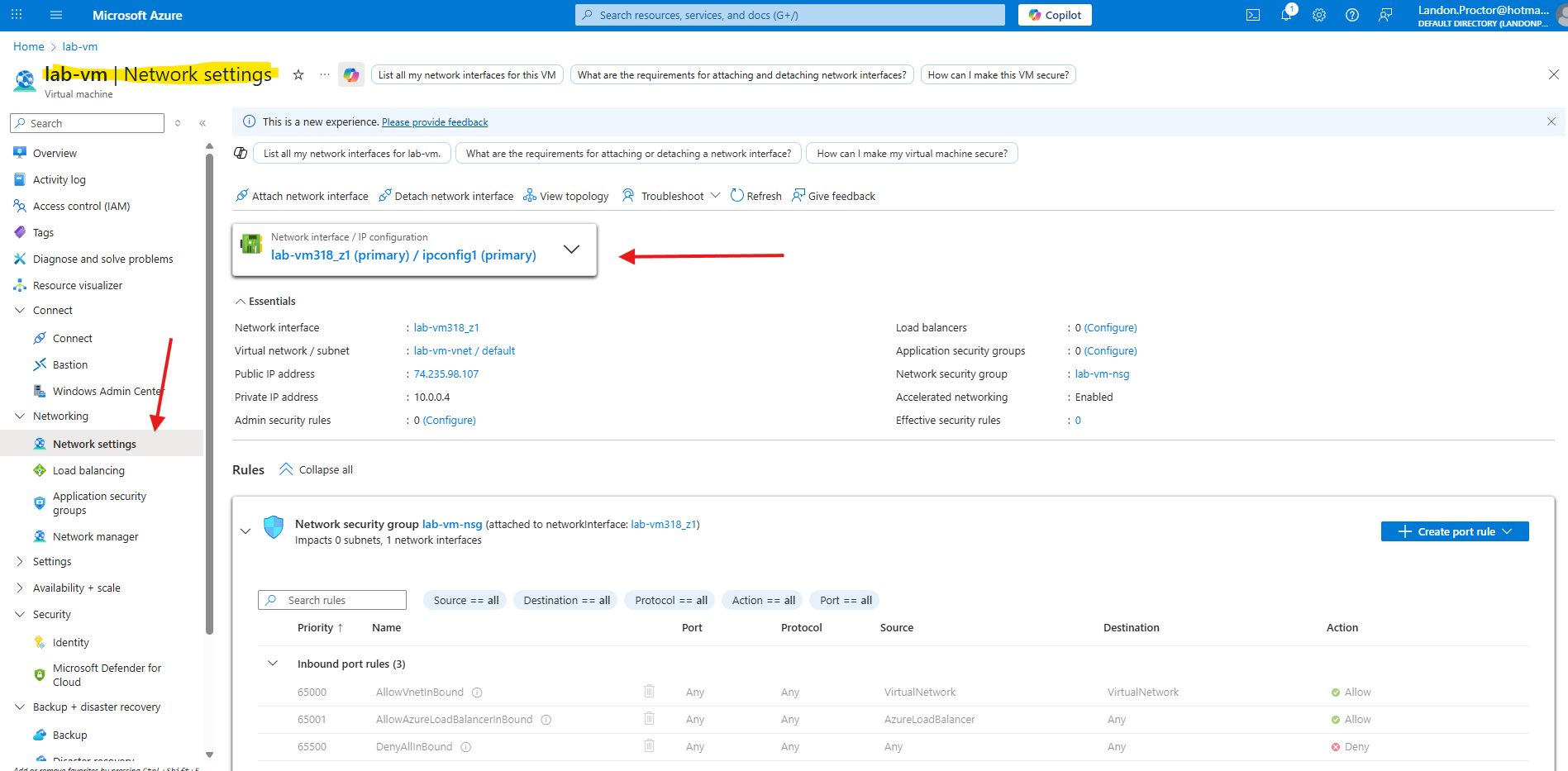The image size is (1568, 771).
Task: Collapse the left sidebar menu
Action: click(x=203, y=123)
